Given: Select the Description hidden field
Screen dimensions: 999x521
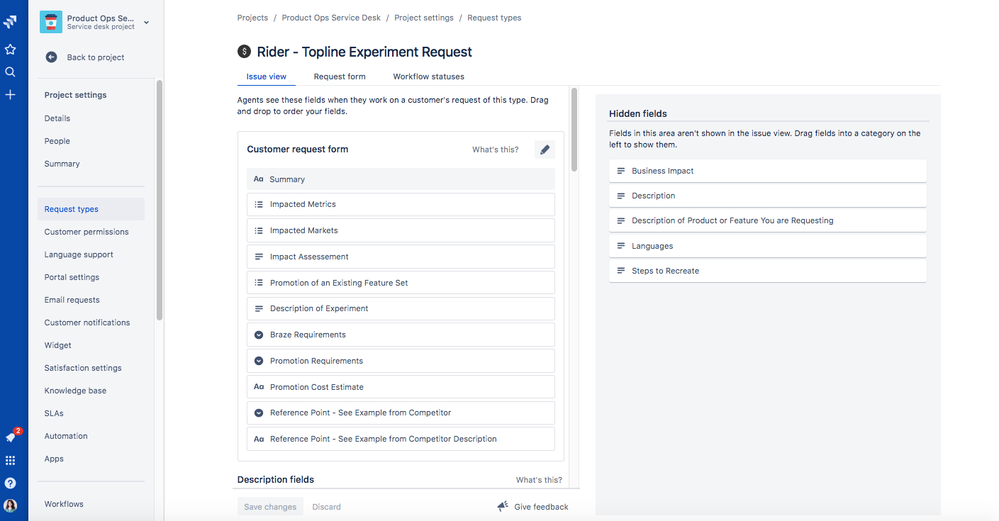Looking at the screenshot, I should click(768, 196).
